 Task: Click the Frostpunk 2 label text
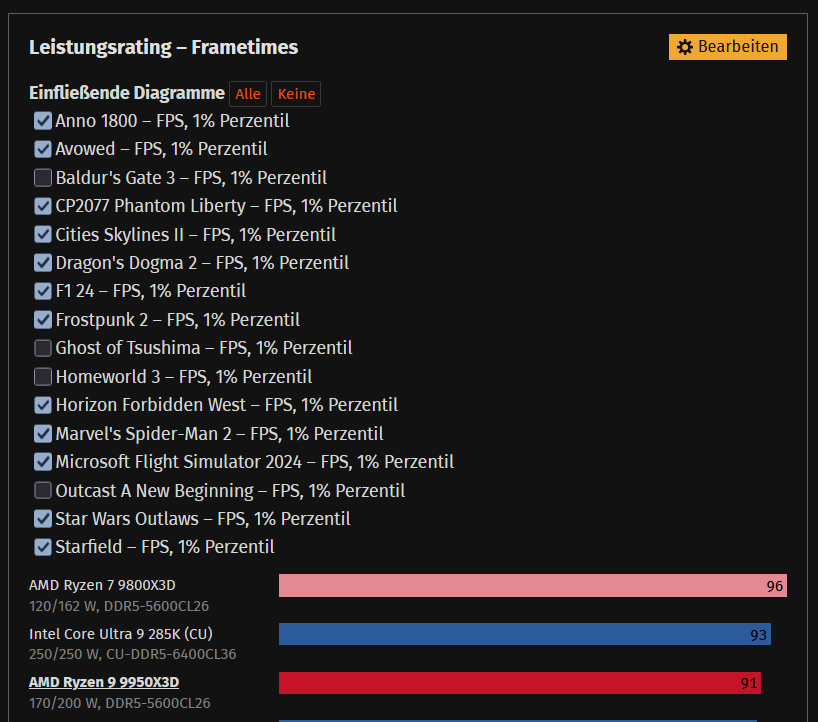[178, 320]
